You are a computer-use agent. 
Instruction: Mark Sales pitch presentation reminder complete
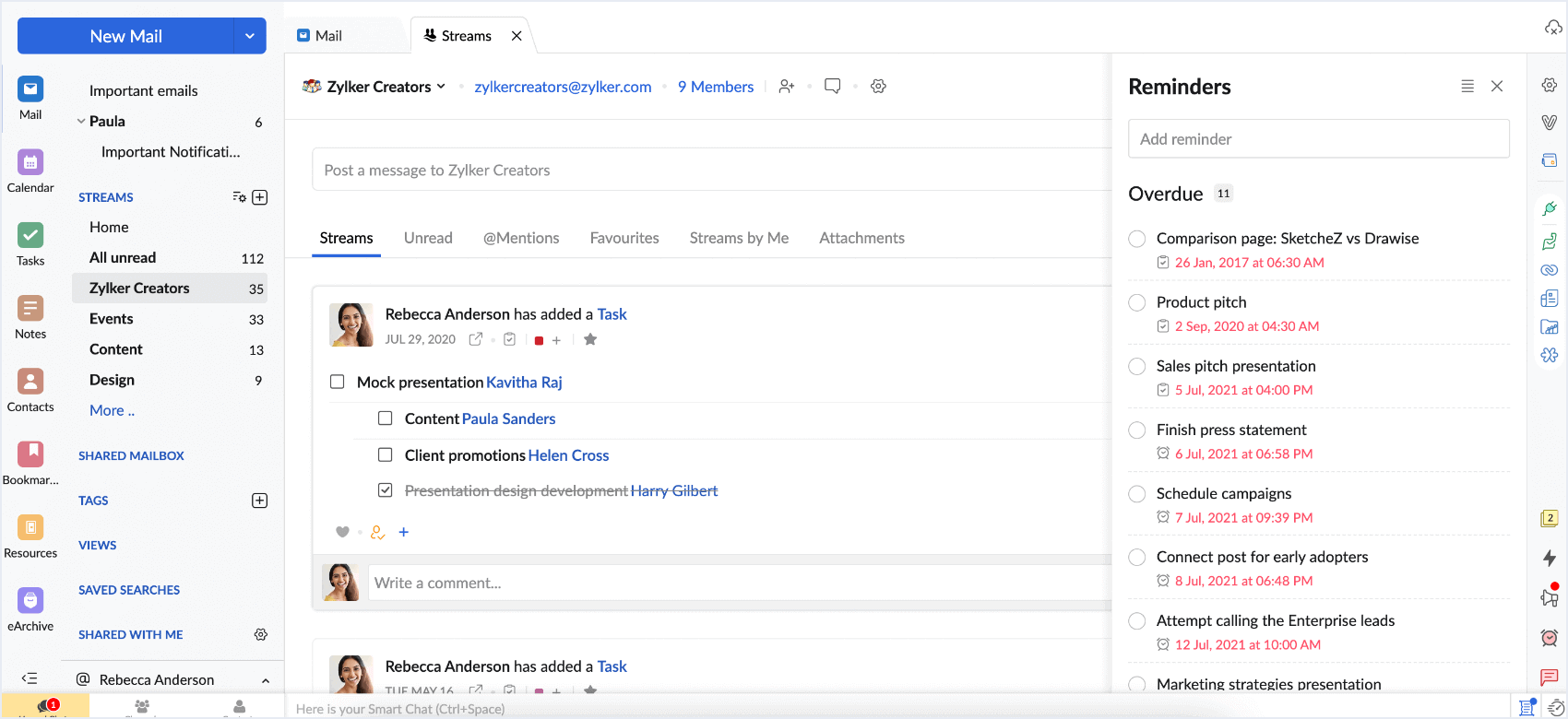point(1137,366)
